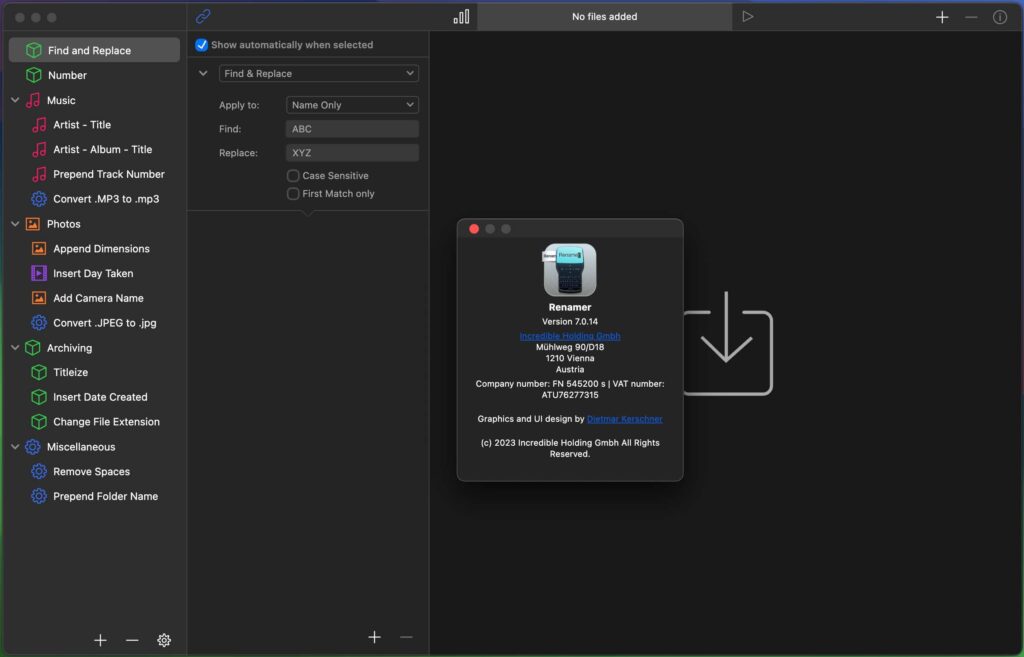
Task: Click the plus icon to add files
Action: 942,16
